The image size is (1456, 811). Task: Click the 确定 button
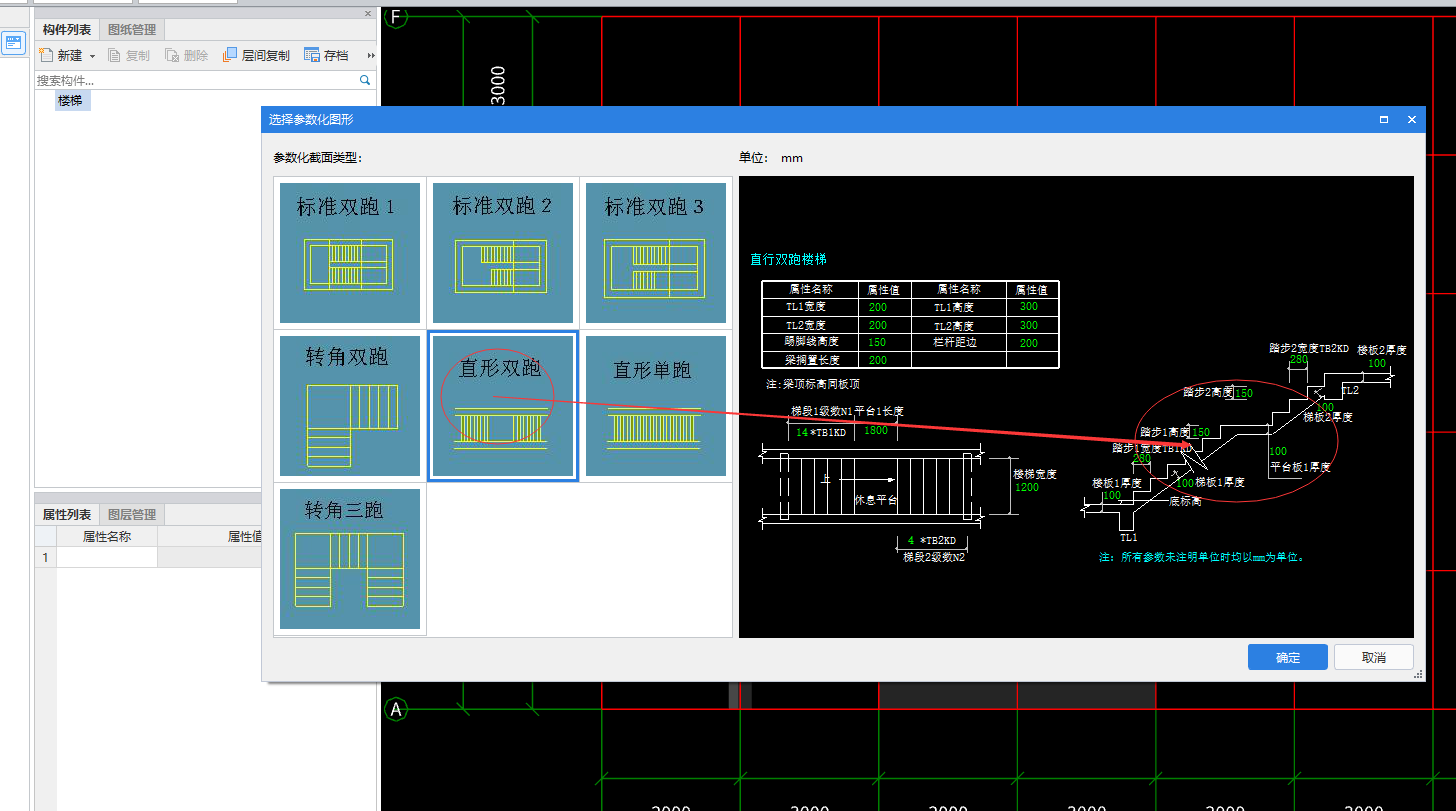click(x=1288, y=657)
